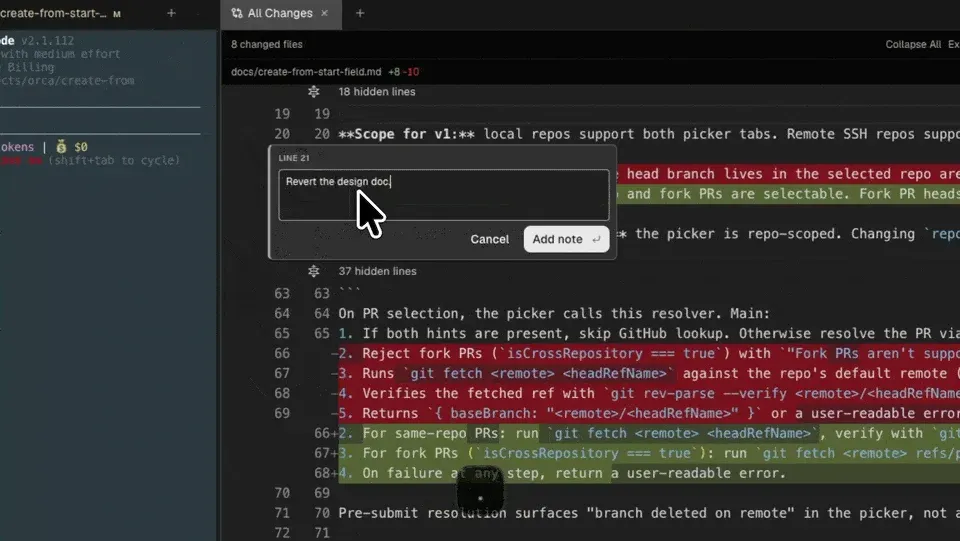The height and width of the screenshot is (541, 960).
Task: Click the removed line starting "Verifies the fetched ref"
Action: 649,393
